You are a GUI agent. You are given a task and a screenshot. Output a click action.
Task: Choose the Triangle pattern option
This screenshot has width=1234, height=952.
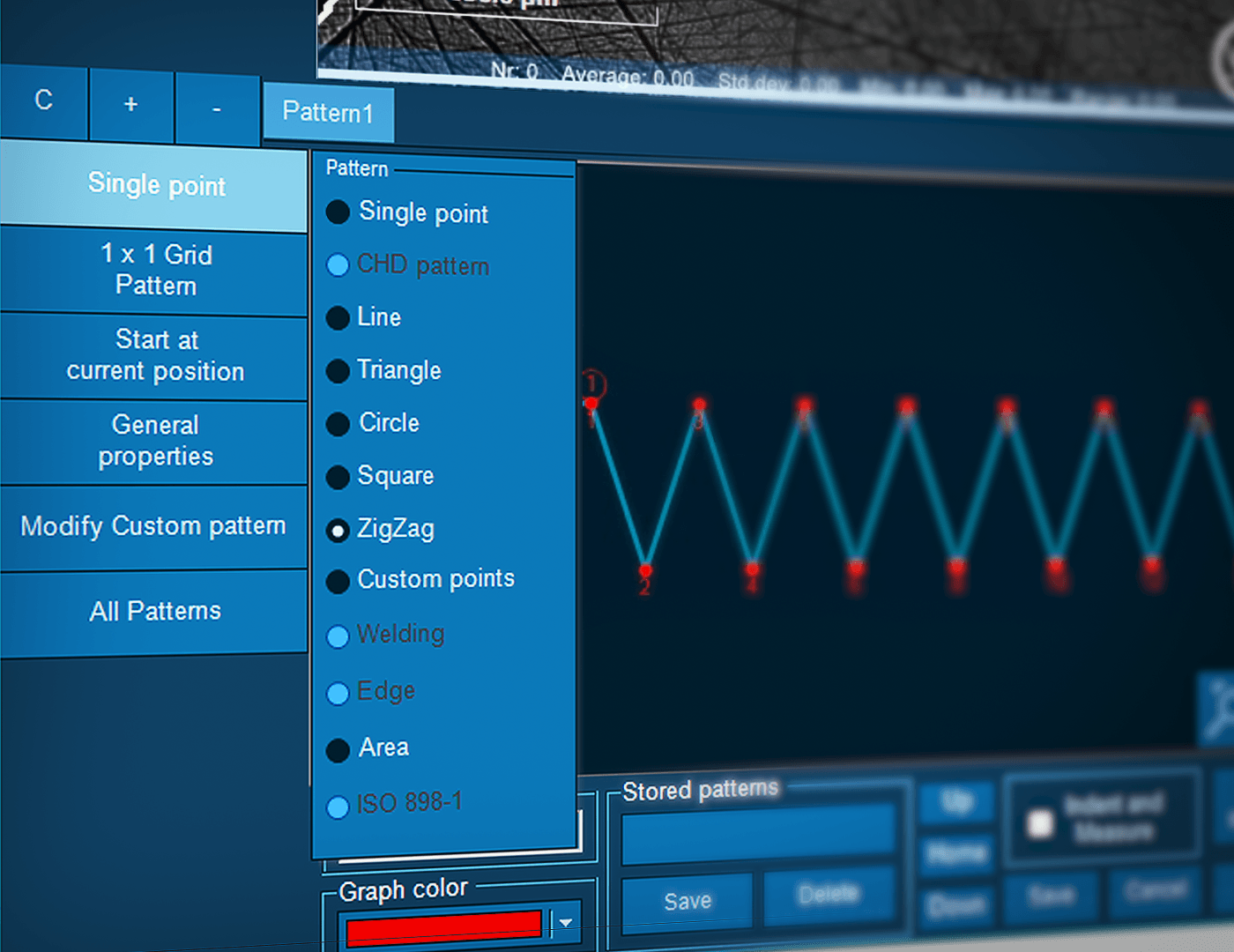click(x=338, y=371)
